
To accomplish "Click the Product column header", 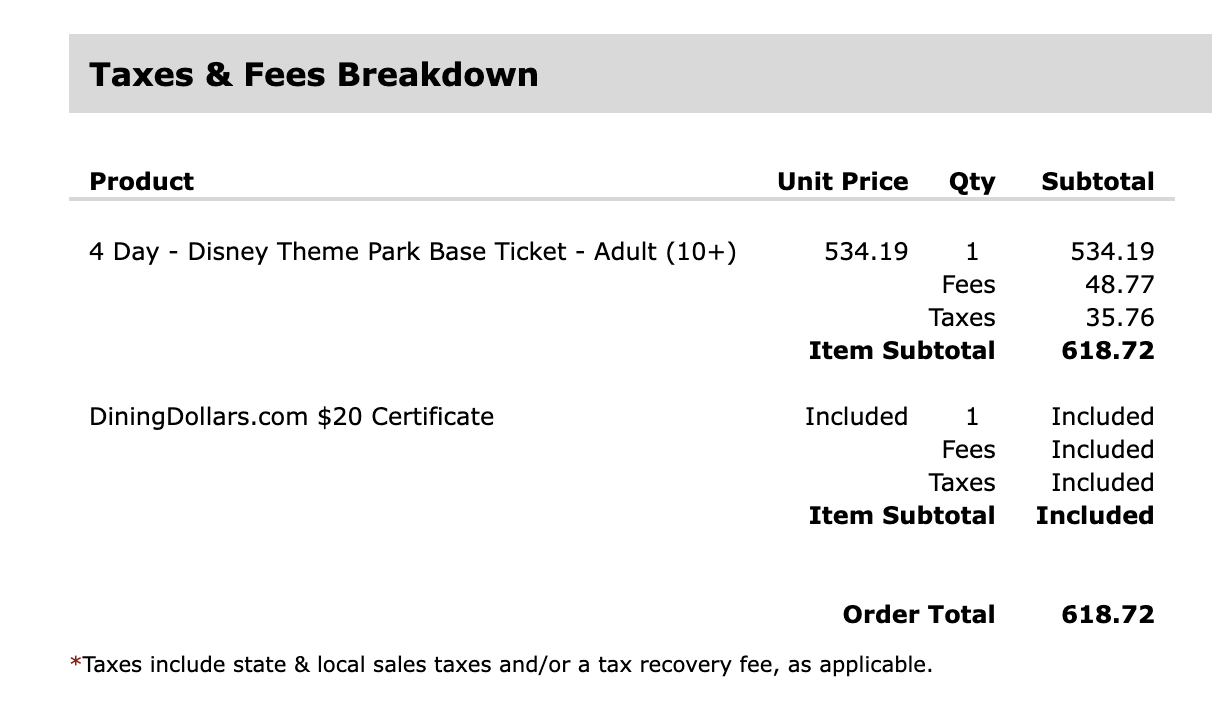I will (x=141, y=181).
